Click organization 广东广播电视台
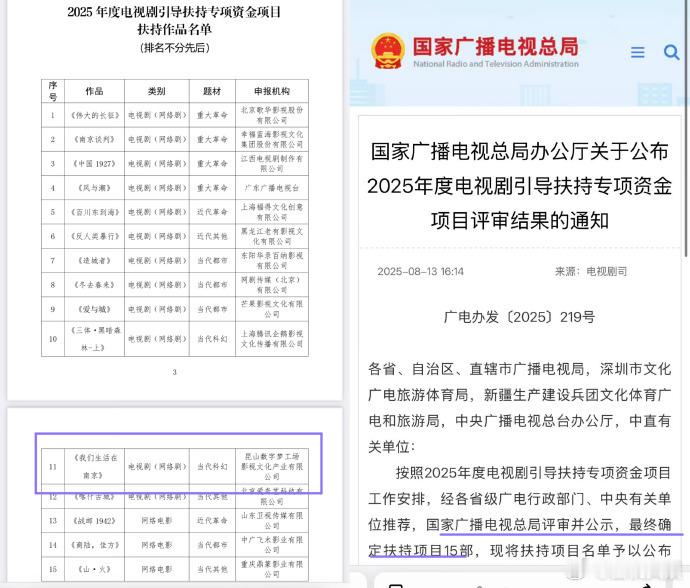 point(272,188)
